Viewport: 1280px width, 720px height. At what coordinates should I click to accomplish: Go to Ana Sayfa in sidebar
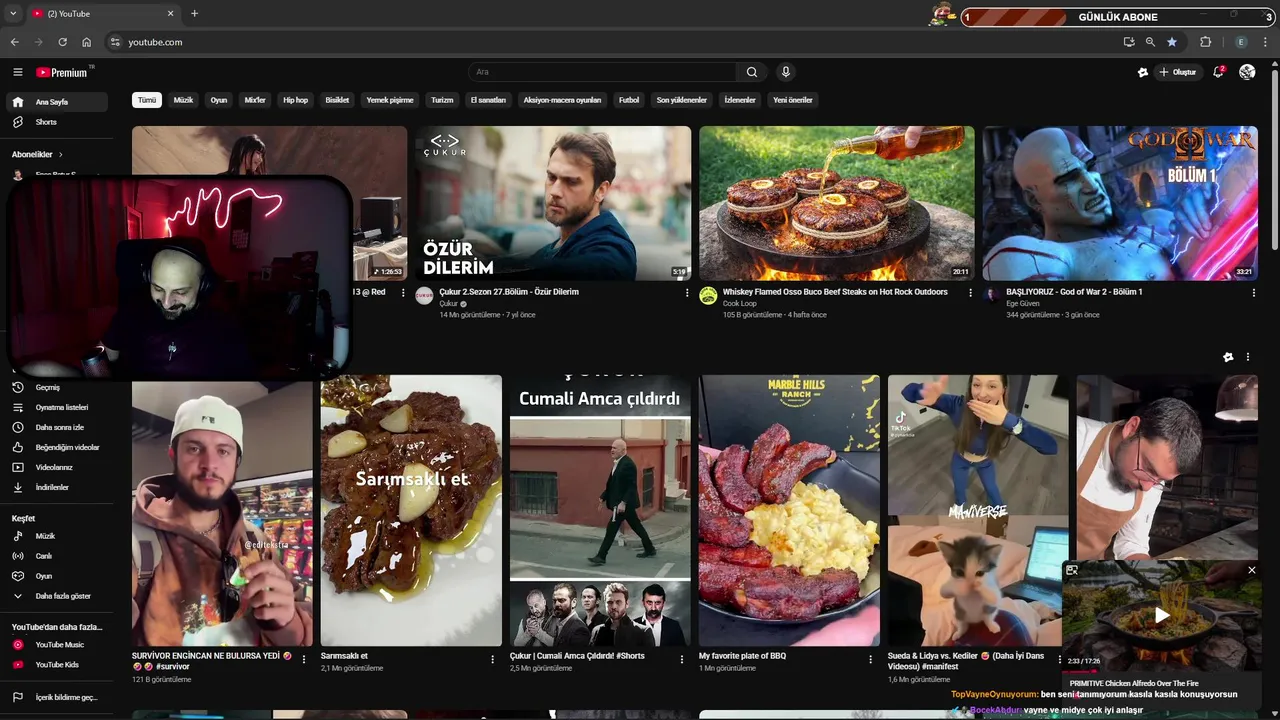tap(57, 102)
